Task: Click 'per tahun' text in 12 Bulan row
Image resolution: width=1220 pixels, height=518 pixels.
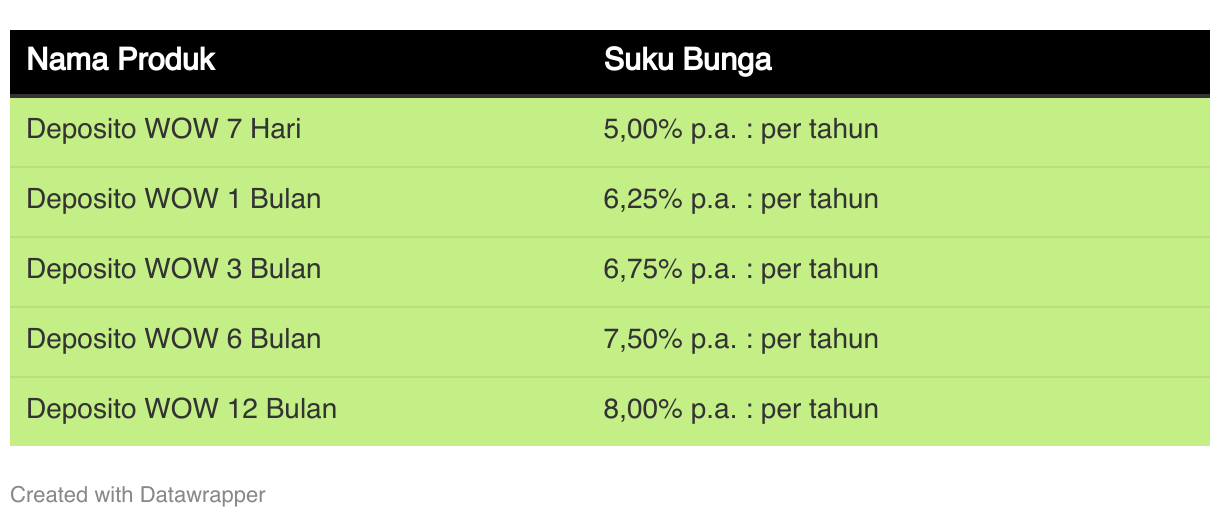Action: pos(820,410)
